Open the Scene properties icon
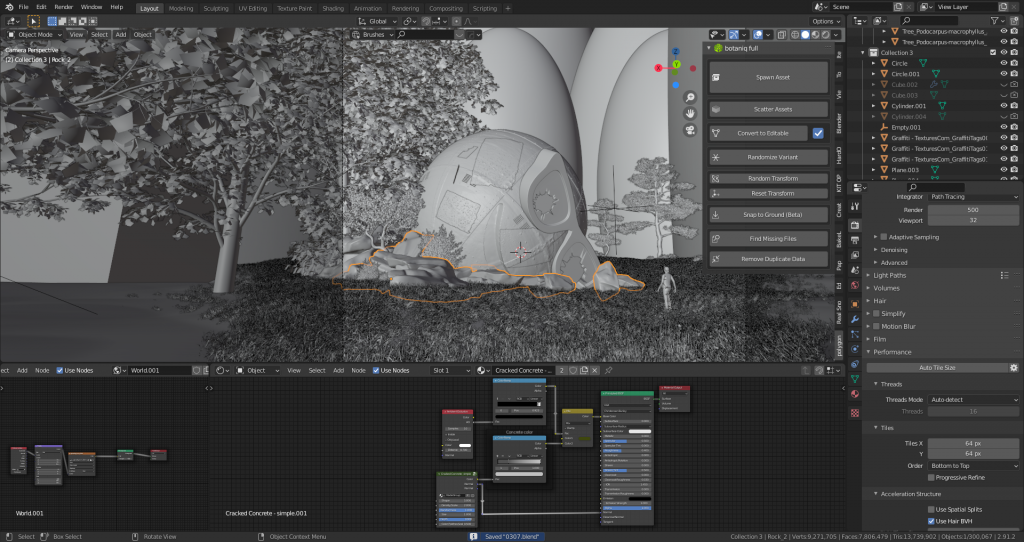The height and width of the screenshot is (542, 1024). (855, 270)
